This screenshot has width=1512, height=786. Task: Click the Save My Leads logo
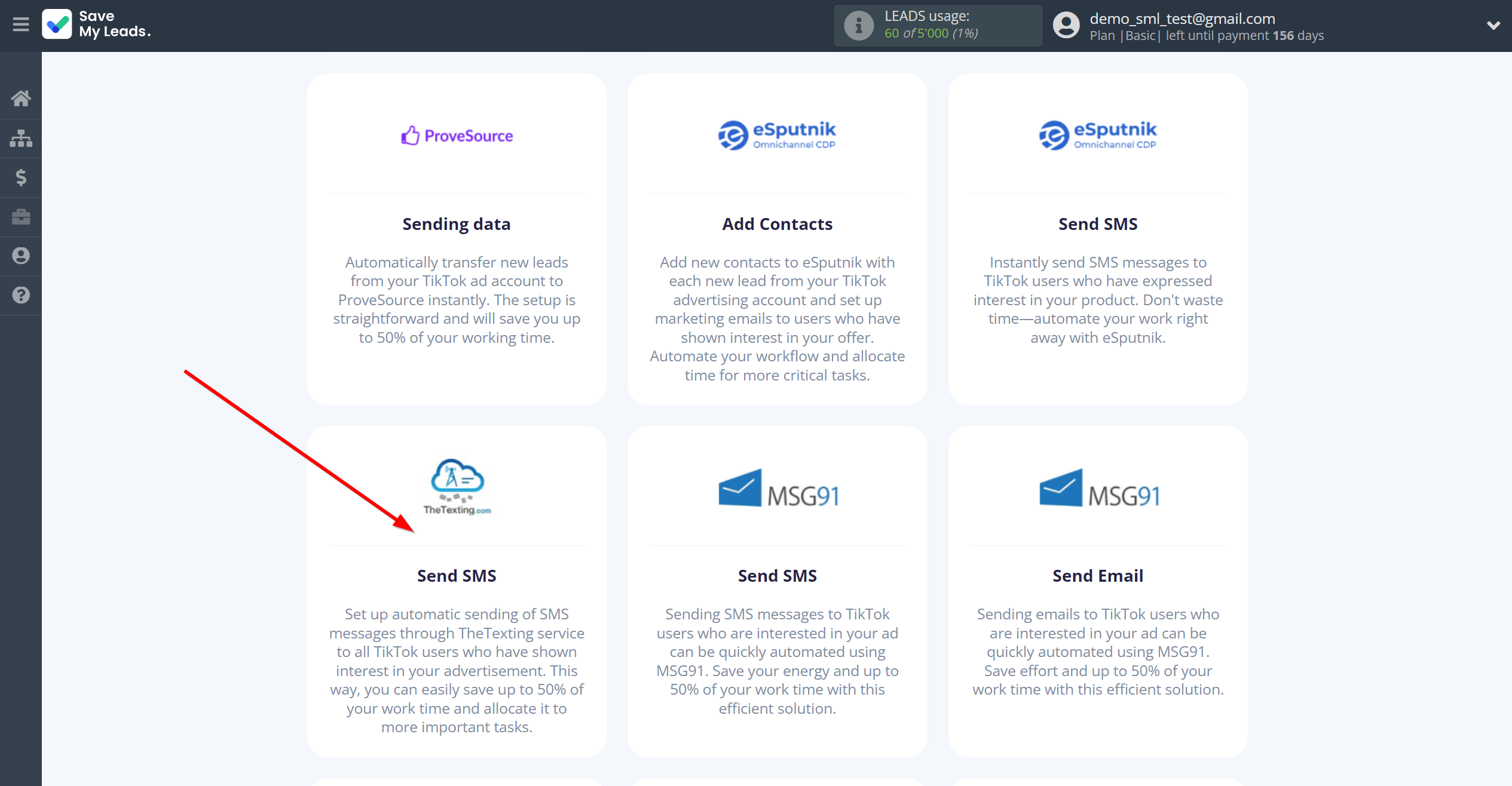[x=96, y=24]
